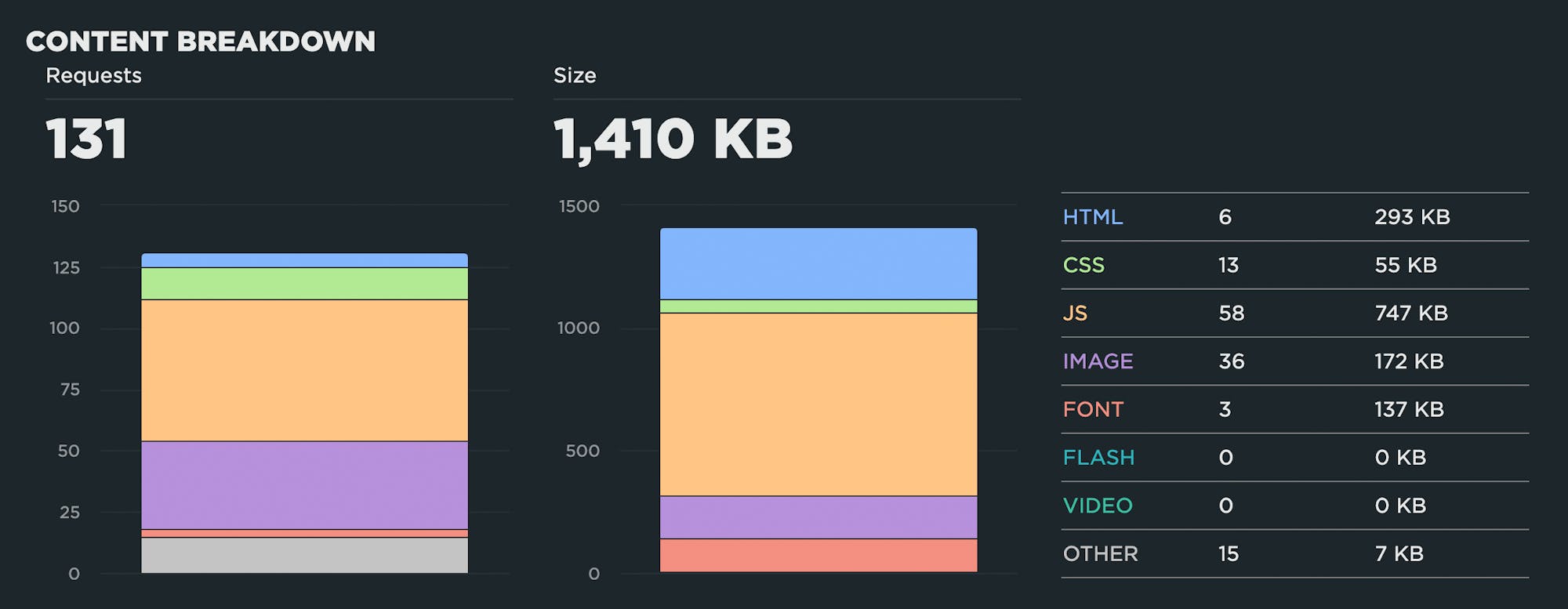The height and width of the screenshot is (609, 1568).
Task: Click the VIDEO legend label
Action: (x=1098, y=506)
